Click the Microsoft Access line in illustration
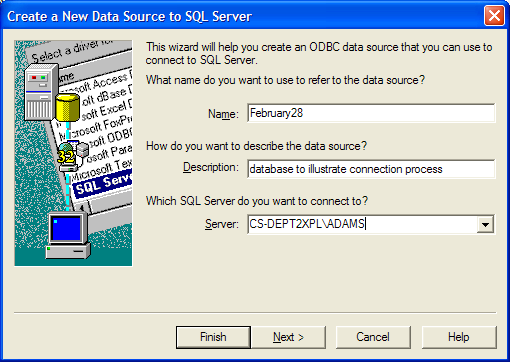Screen dimensions: 510x362 click(98, 83)
